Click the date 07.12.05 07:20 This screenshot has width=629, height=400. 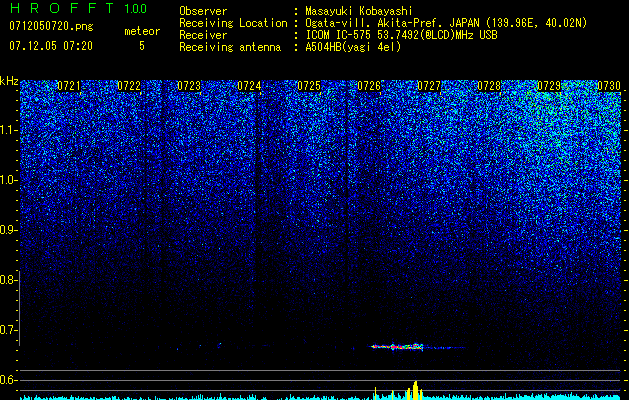tap(51, 46)
